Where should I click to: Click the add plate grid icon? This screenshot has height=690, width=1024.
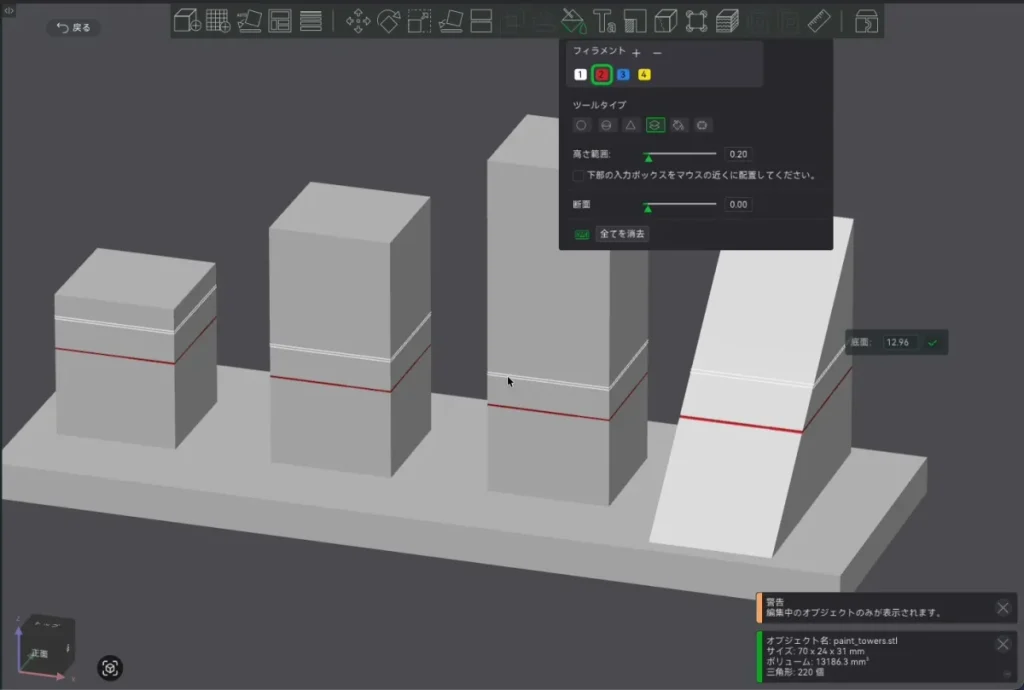217,21
